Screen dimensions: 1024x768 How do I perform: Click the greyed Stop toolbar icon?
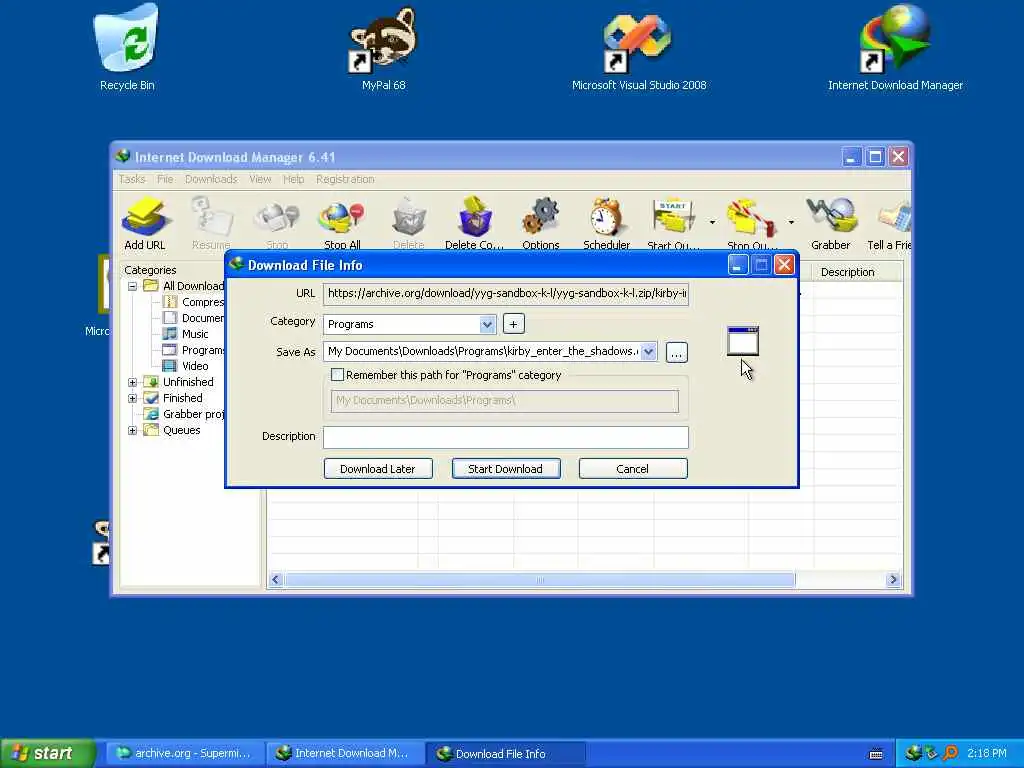[277, 223]
